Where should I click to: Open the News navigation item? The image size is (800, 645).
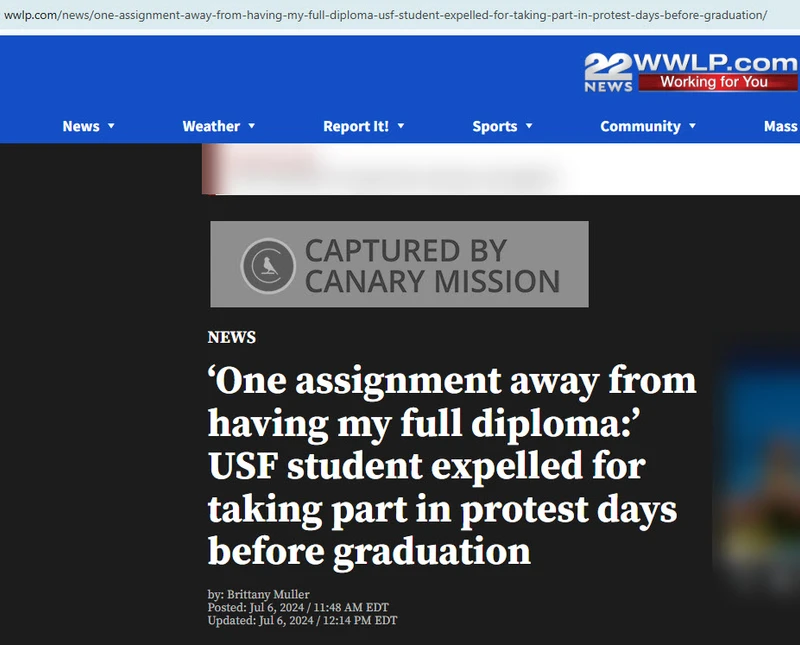(x=81, y=126)
